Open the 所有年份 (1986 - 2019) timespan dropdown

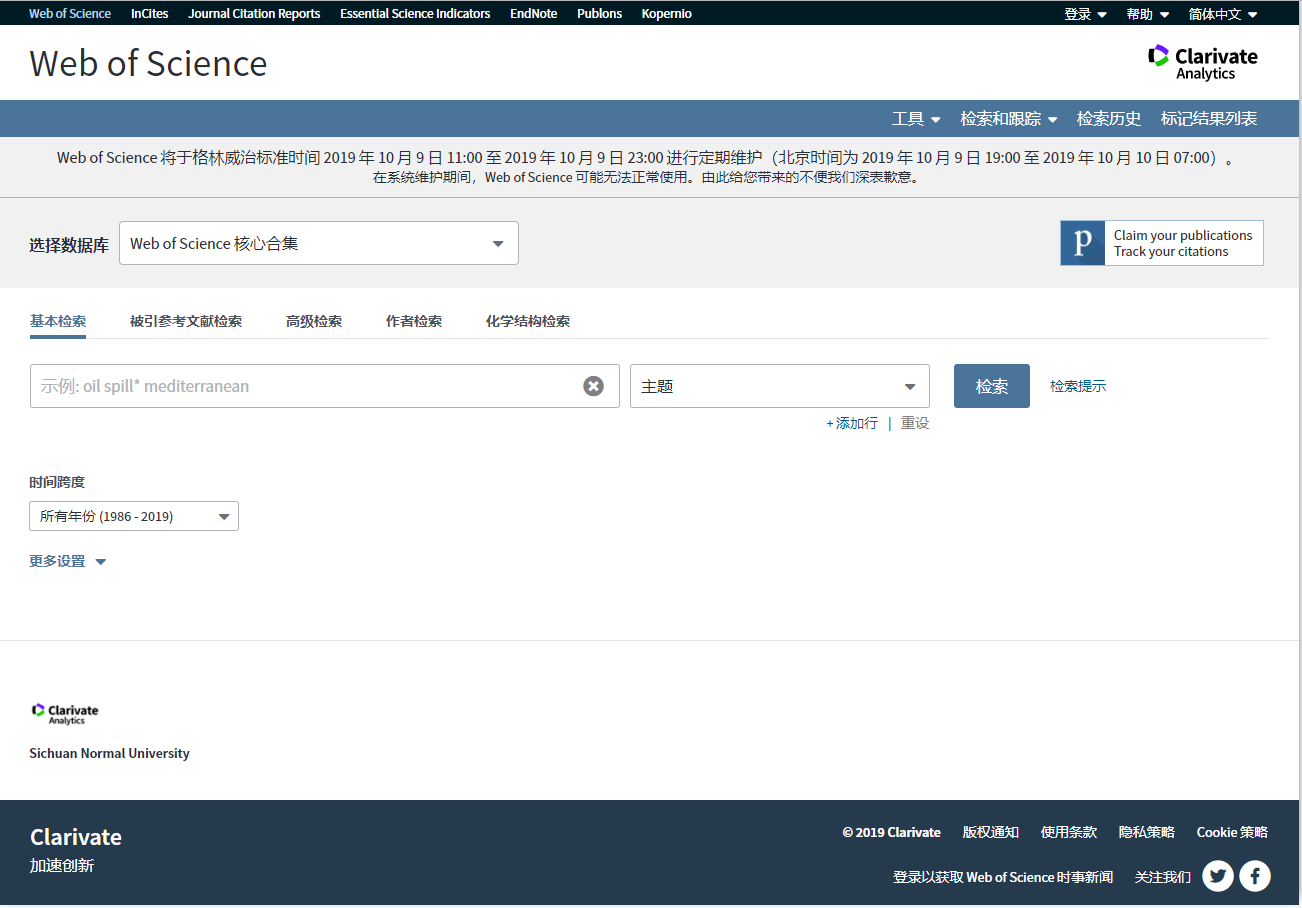click(x=134, y=516)
